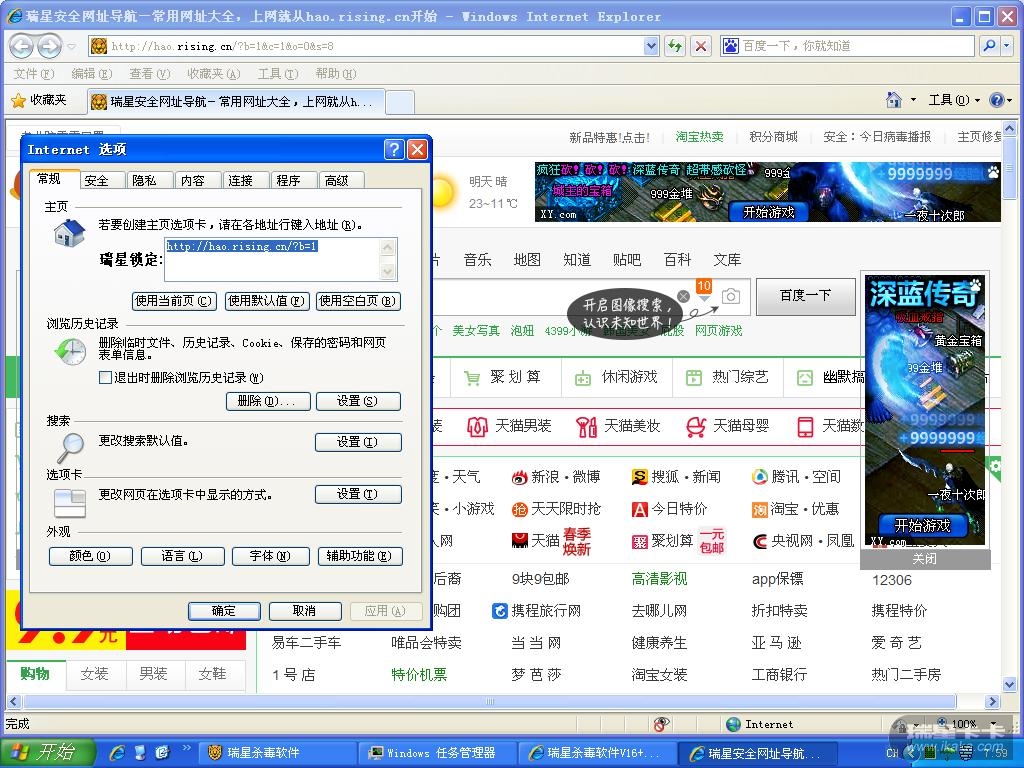The height and width of the screenshot is (768, 1024).
Task: Click the 搜狐 logo icon
Action: point(639,477)
